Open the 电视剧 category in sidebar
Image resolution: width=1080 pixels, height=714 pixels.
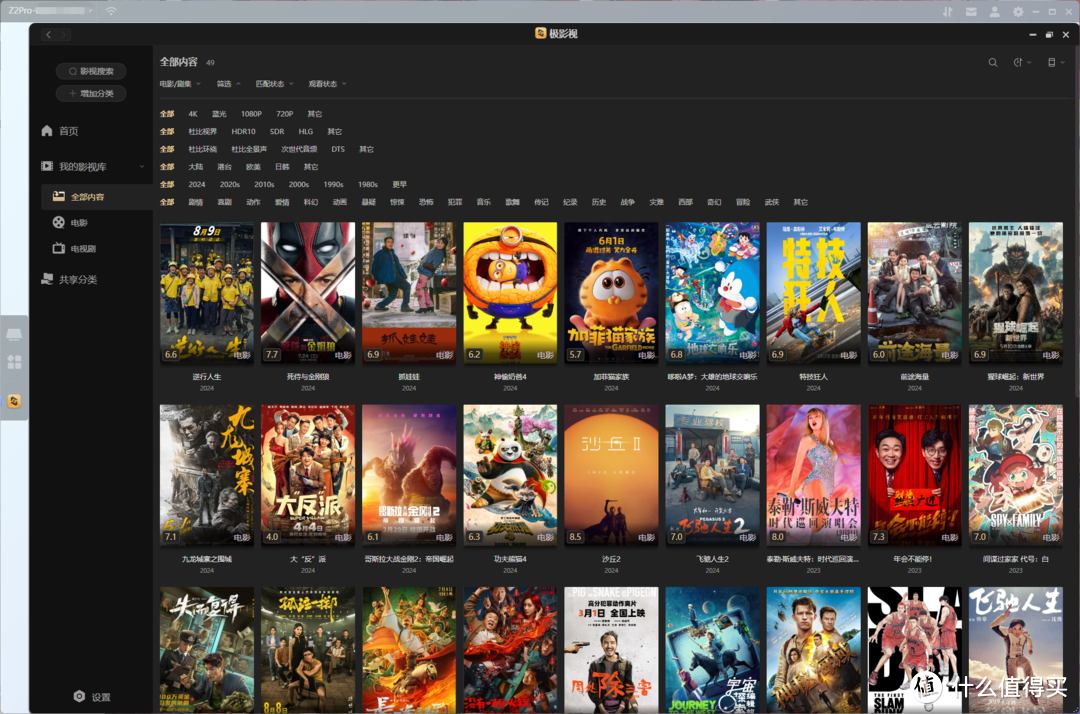tap(82, 248)
